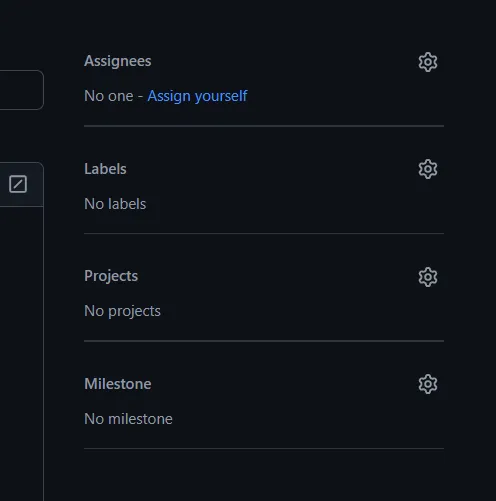Open the Milestone gear settings

428,384
